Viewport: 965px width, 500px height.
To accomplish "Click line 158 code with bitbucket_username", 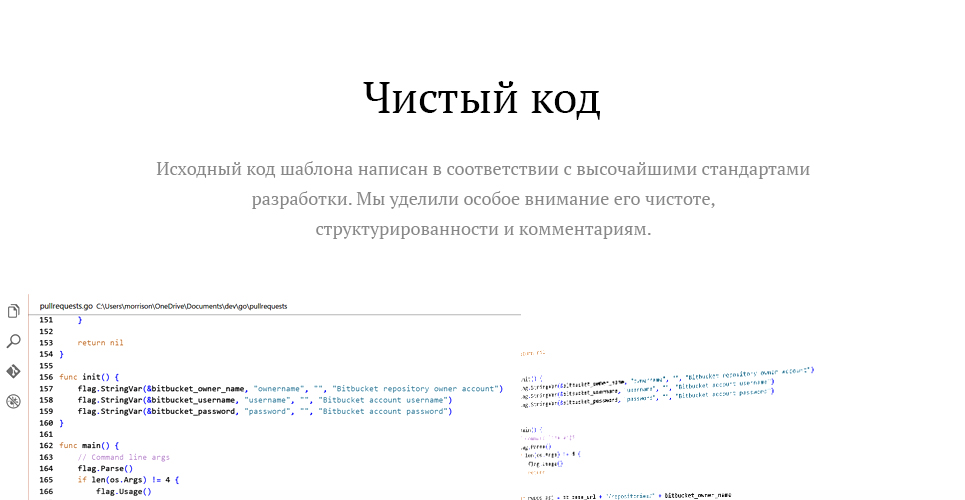I will pyautogui.click(x=265, y=400).
